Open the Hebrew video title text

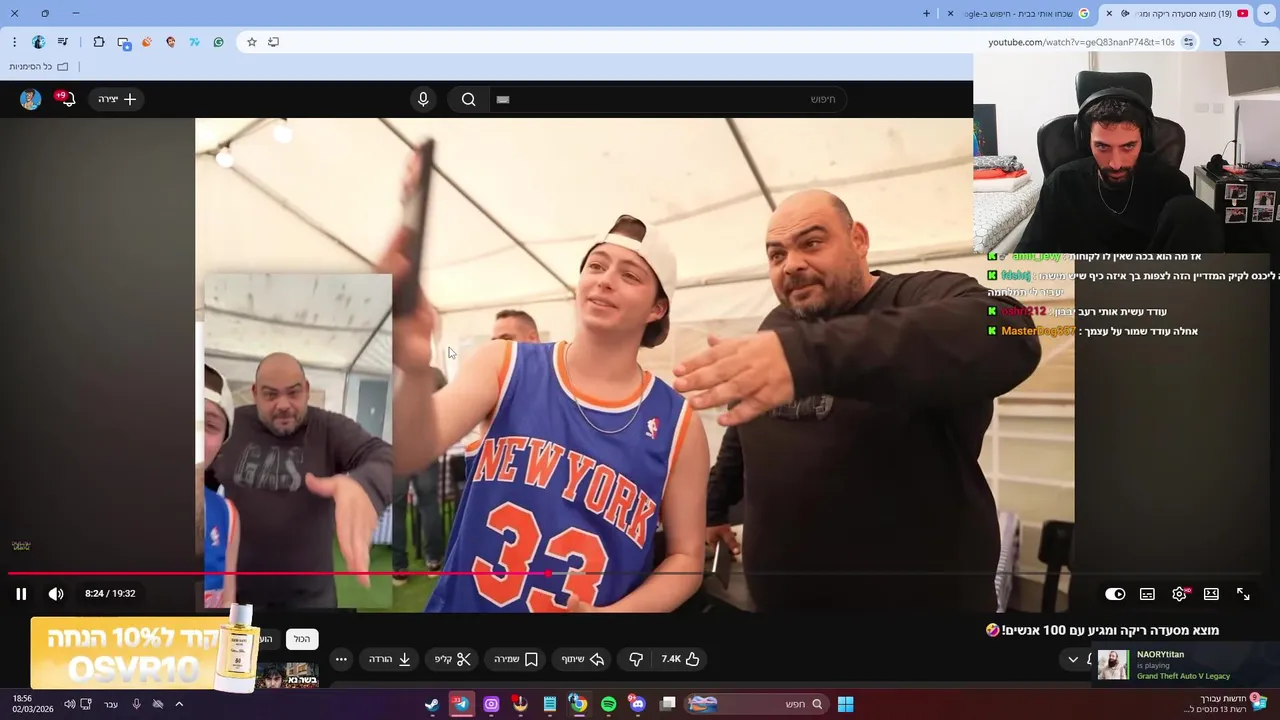pyautogui.click(x=1102, y=630)
